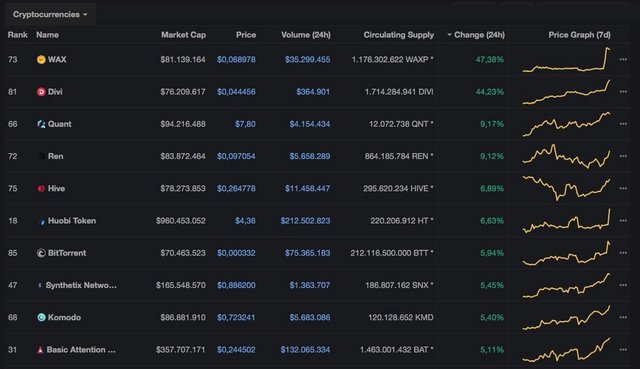Click the Basic Attention Token logo icon
Image resolution: width=640 pixels, height=369 pixels.
40,350
